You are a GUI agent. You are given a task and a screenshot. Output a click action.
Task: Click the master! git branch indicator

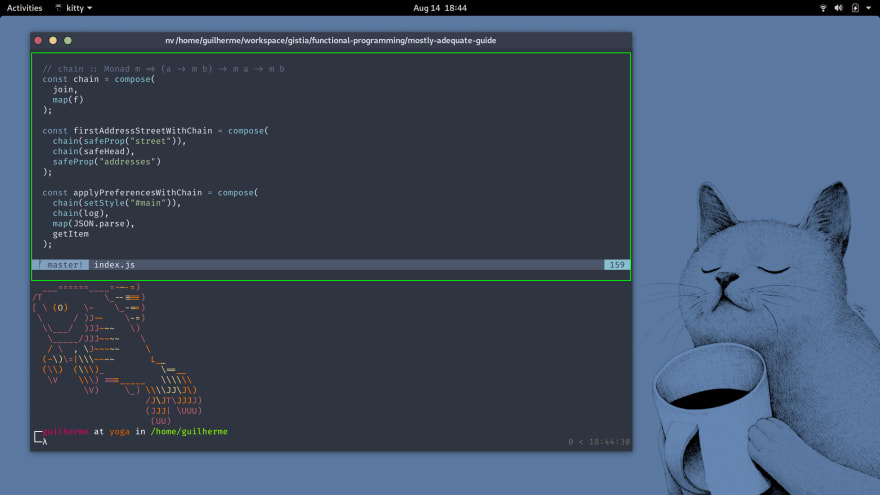pos(63,264)
